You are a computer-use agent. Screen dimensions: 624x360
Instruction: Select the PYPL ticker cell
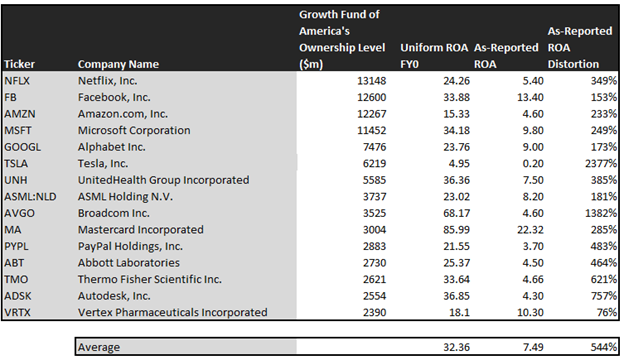16,247
